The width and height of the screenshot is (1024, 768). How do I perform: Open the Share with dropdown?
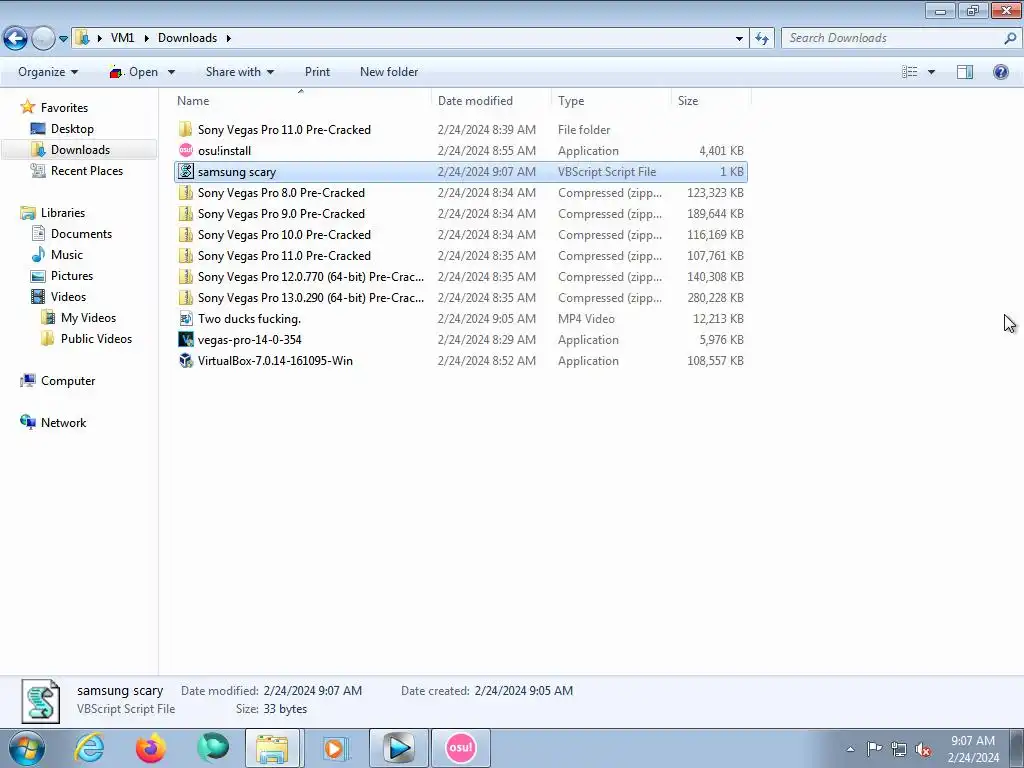[240, 72]
